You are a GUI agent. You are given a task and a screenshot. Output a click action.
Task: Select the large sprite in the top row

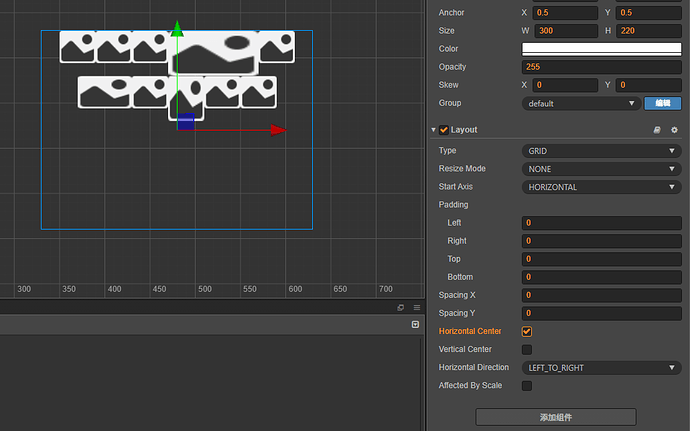click(213, 53)
